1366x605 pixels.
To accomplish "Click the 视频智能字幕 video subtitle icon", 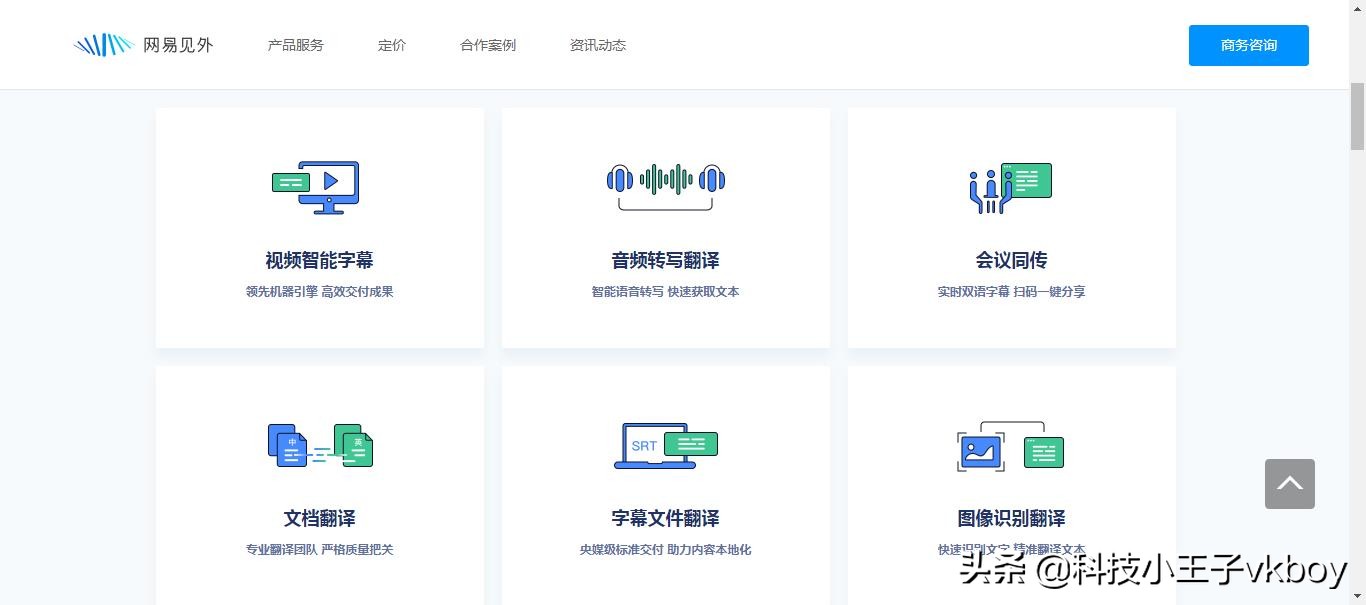I will [318, 187].
